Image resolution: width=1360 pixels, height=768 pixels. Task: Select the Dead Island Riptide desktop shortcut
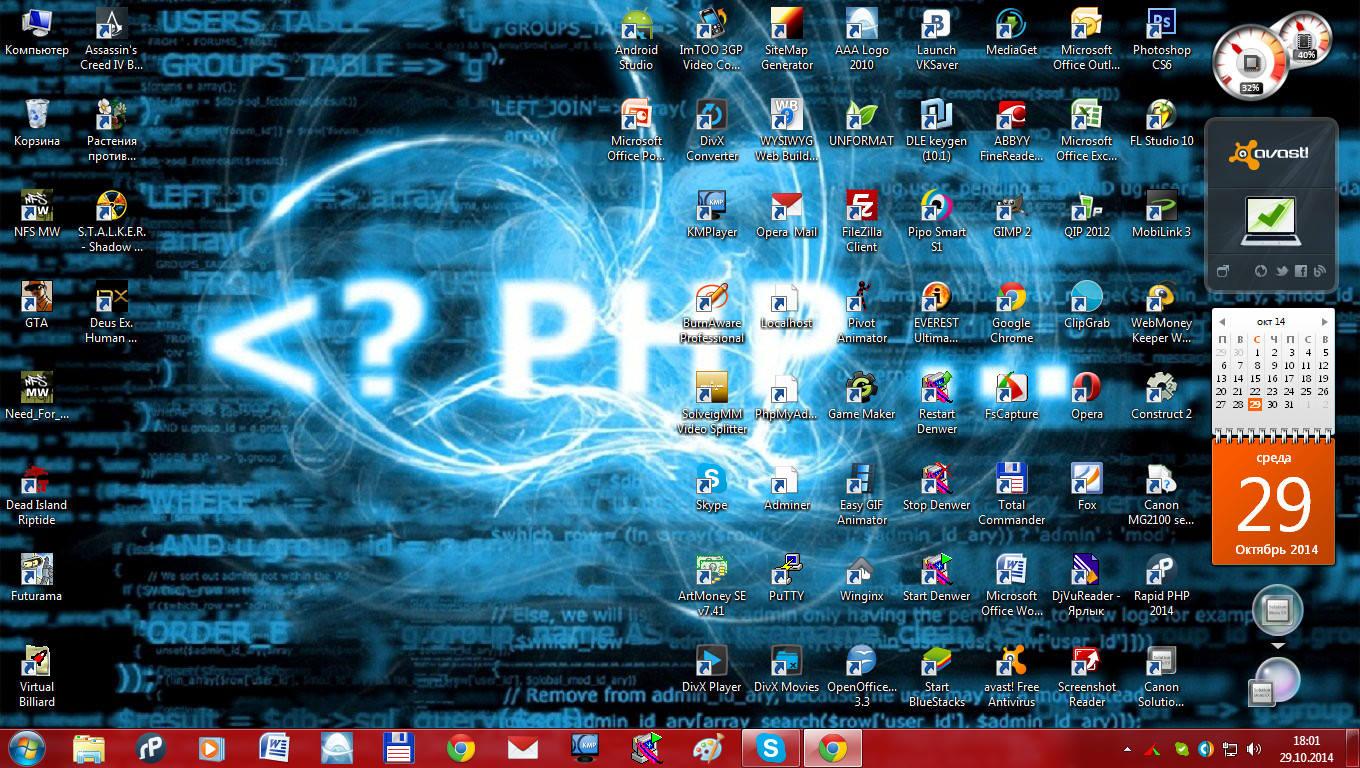36,495
